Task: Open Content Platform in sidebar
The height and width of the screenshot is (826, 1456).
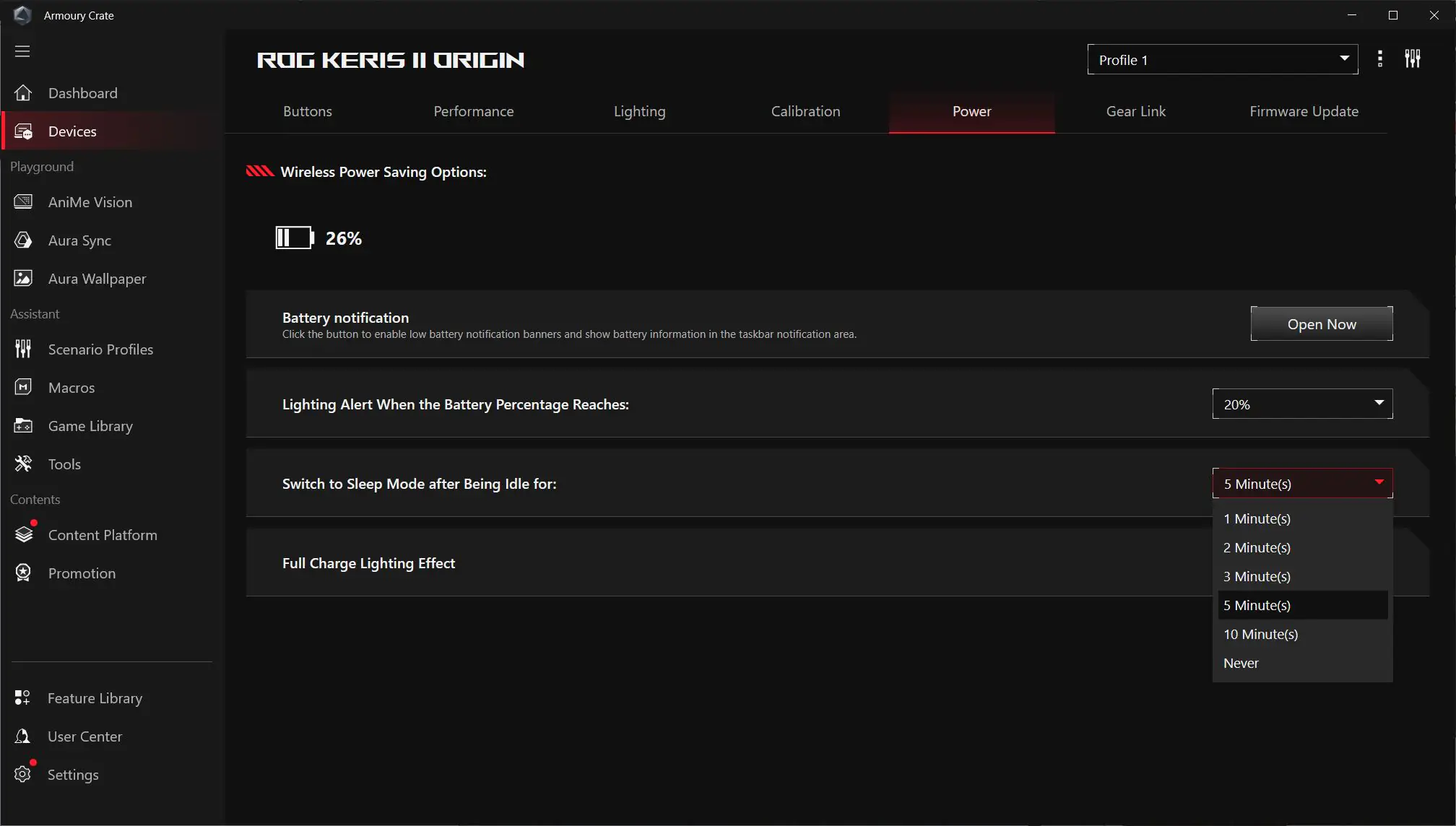Action: (x=102, y=535)
